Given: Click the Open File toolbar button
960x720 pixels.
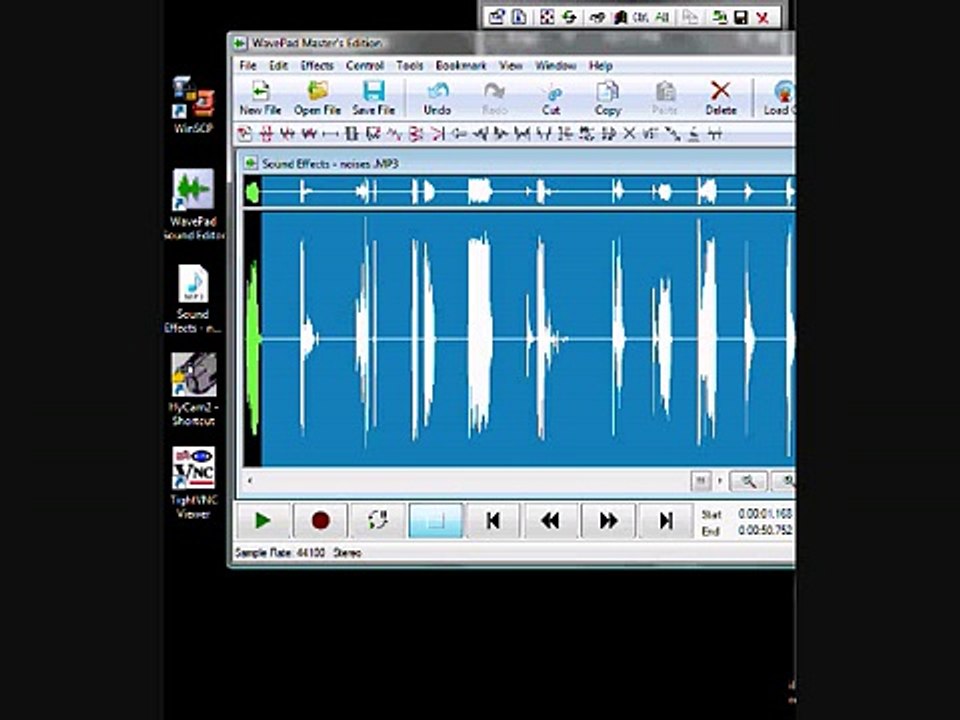Looking at the screenshot, I should pyautogui.click(x=317, y=98).
